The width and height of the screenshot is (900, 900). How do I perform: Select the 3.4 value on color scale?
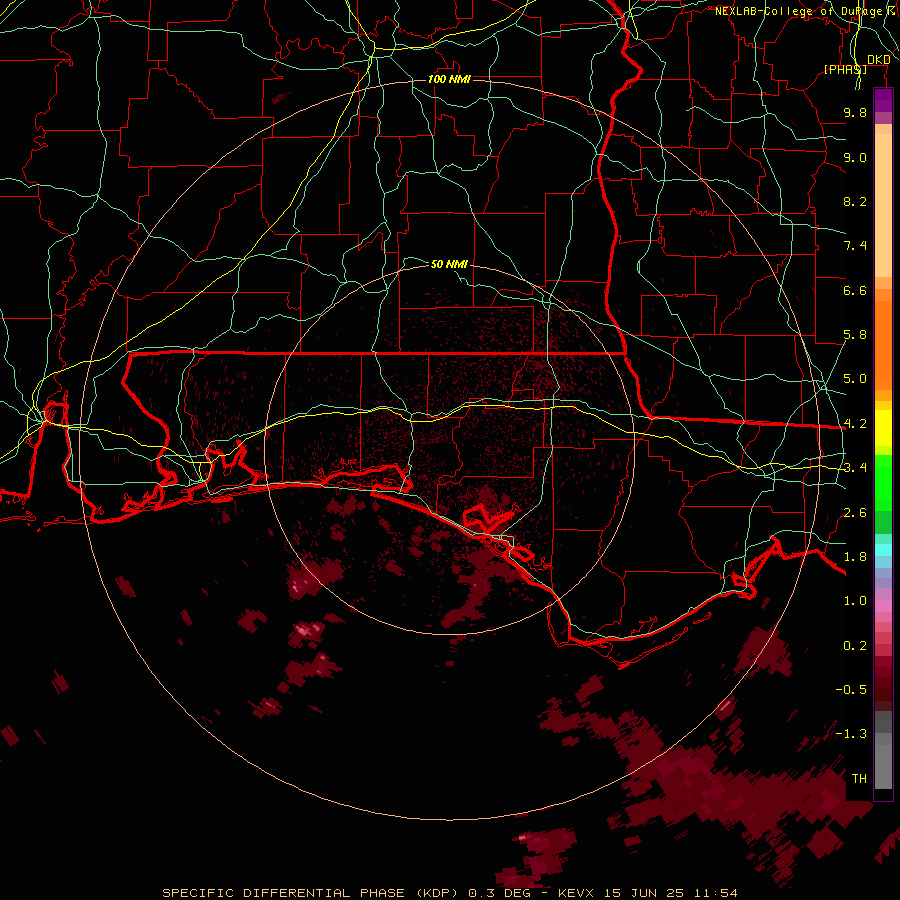click(x=855, y=468)
